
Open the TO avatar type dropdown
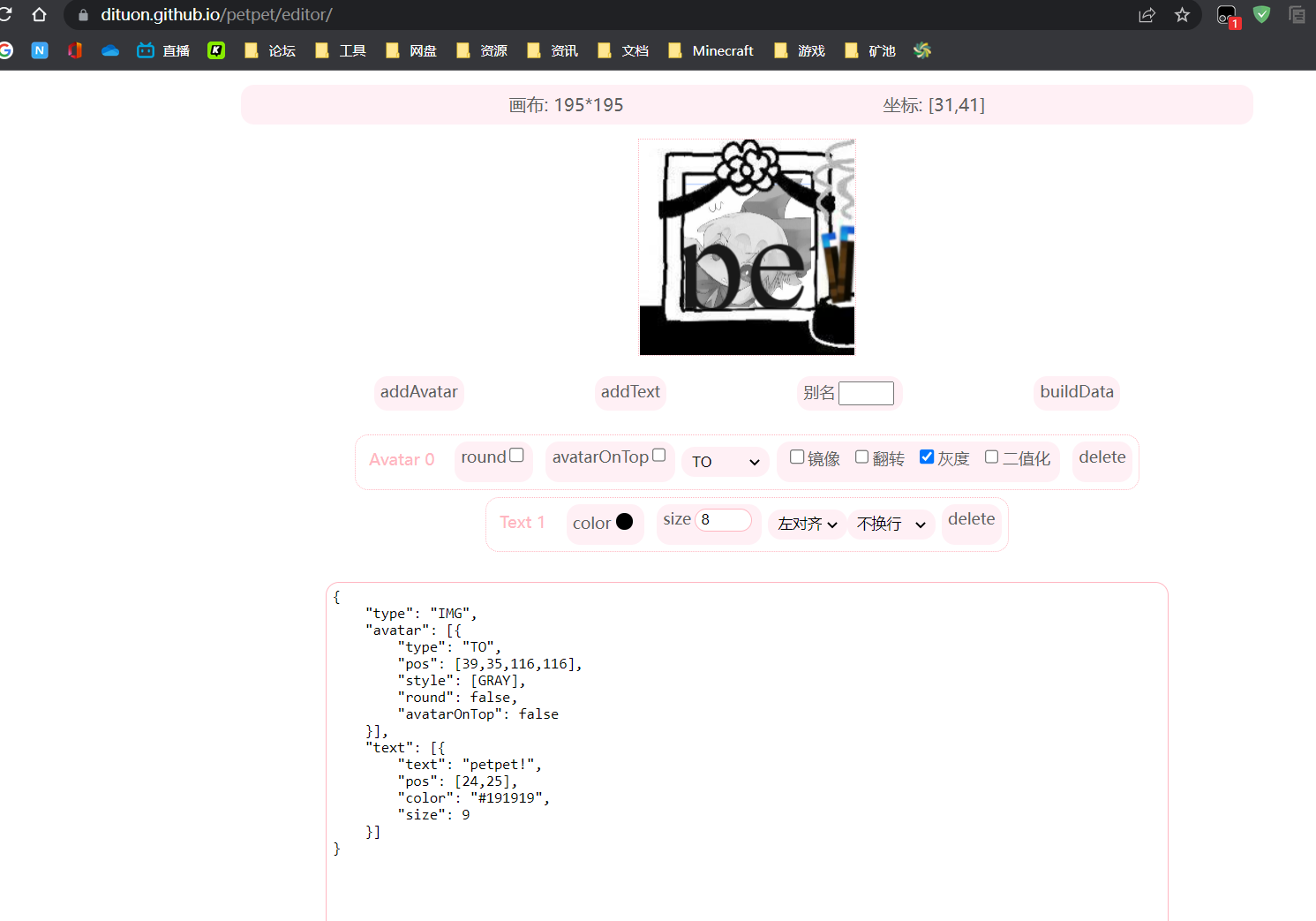tap(726, 462)
